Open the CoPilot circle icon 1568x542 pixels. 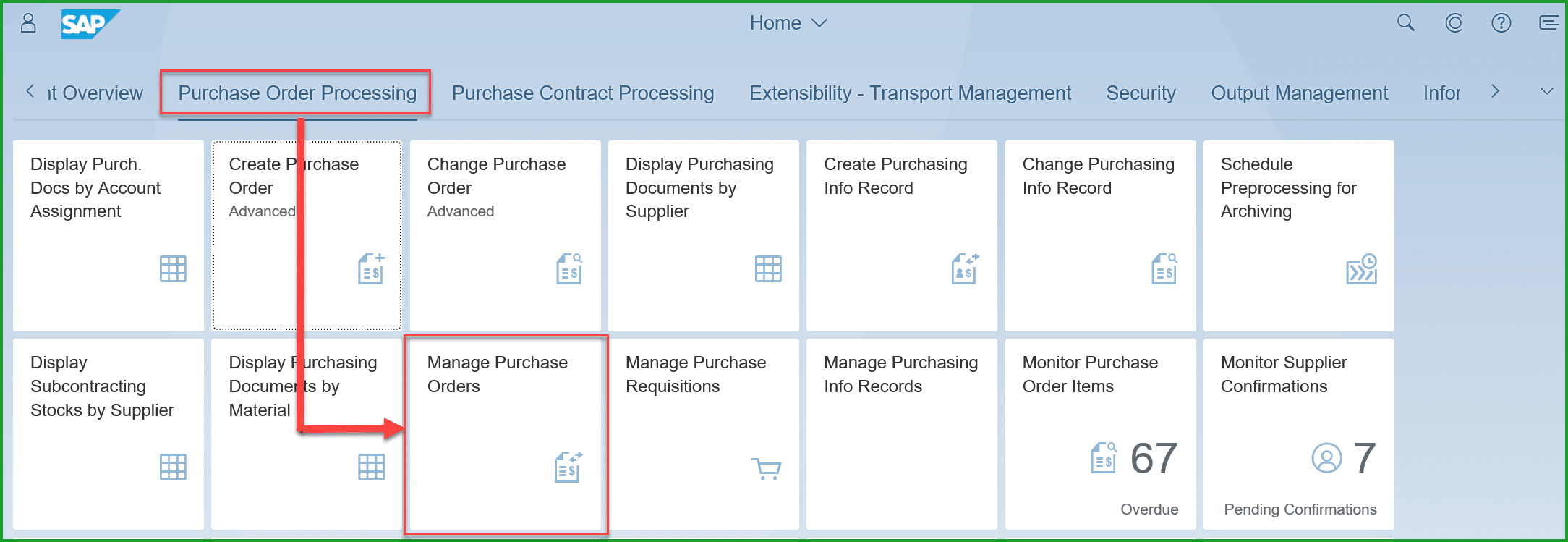coord(1454,23)
